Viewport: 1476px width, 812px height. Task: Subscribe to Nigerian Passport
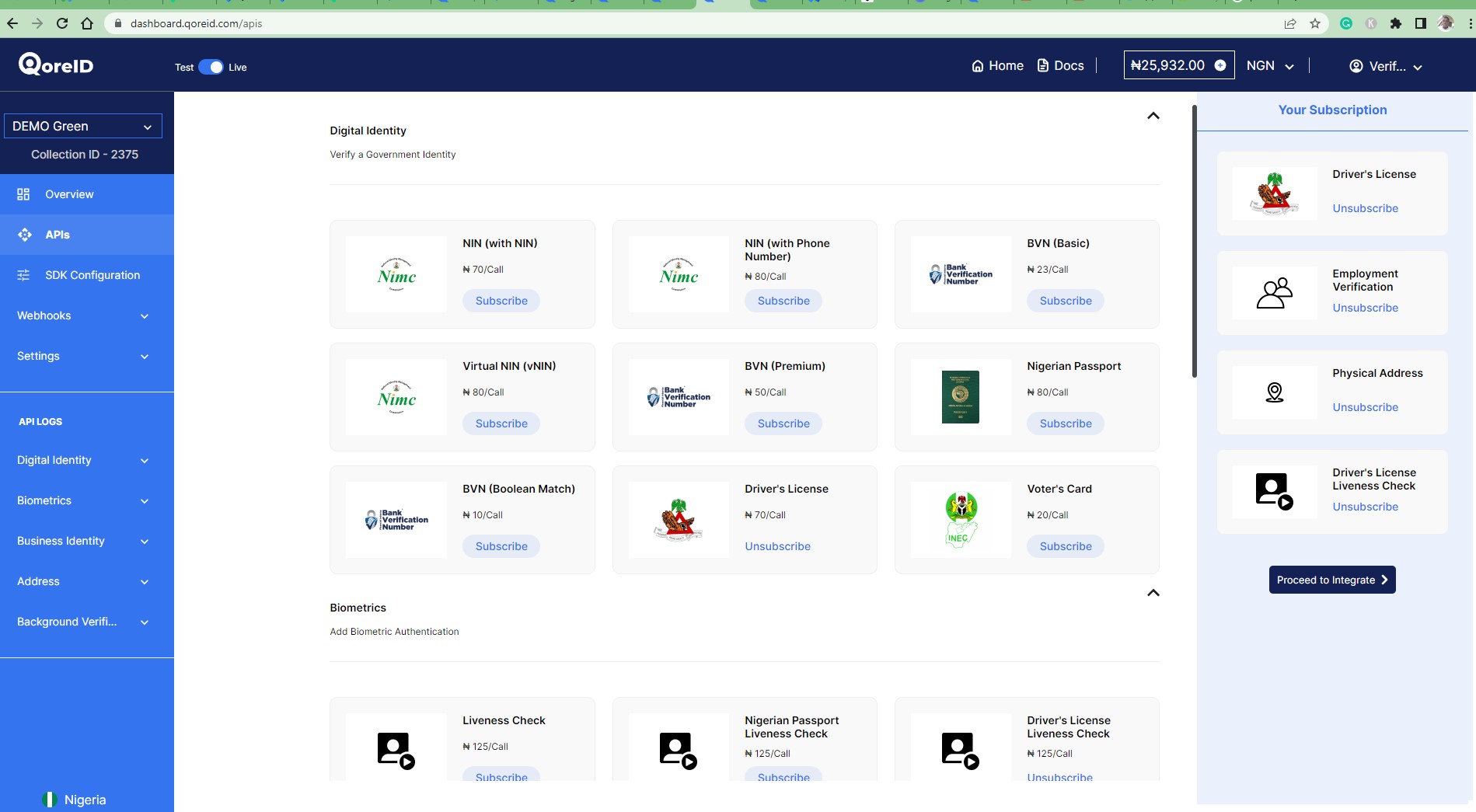tap(1066, 423)
